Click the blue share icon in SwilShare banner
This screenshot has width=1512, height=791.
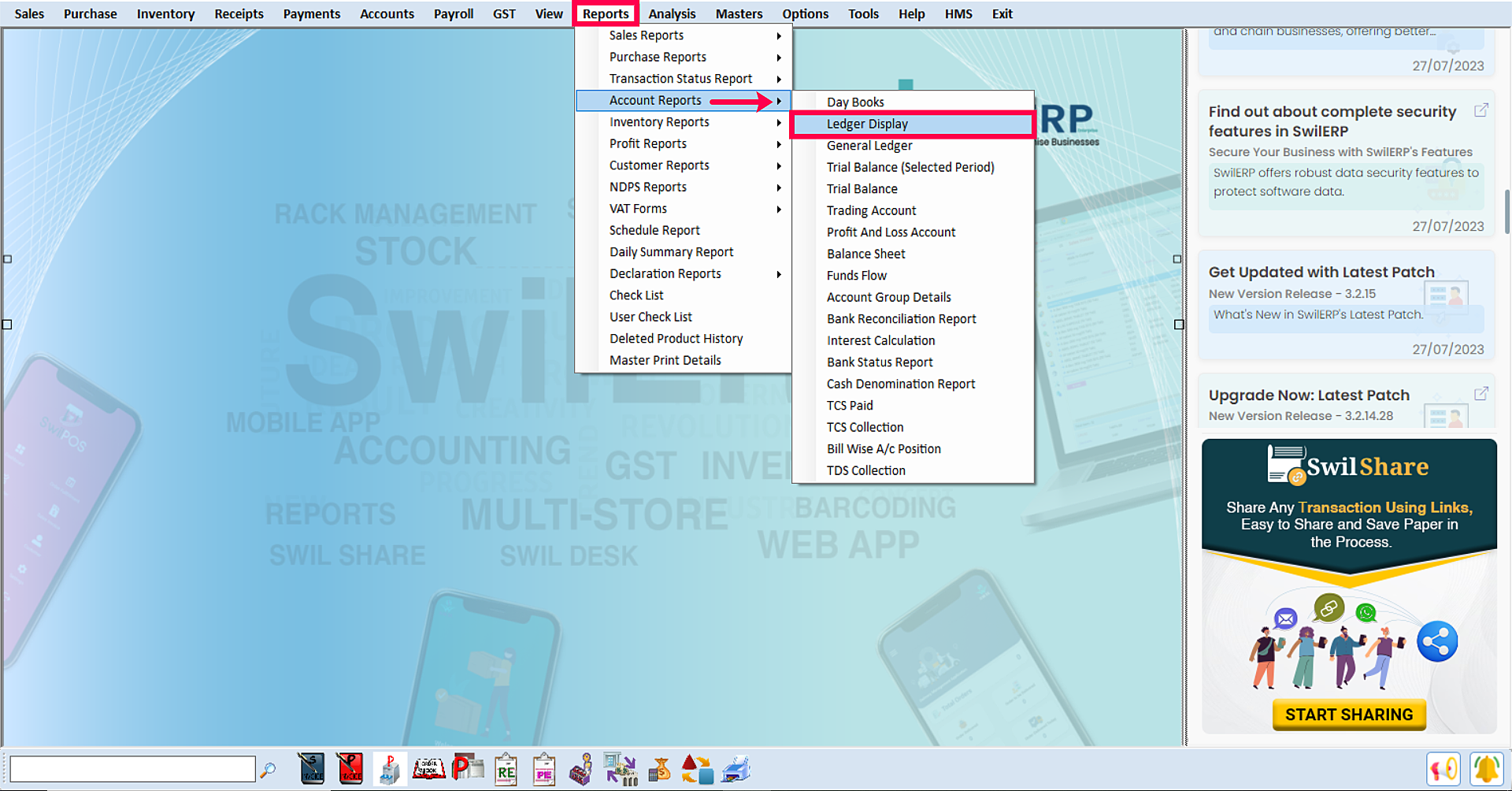[x=1437, y=642]
